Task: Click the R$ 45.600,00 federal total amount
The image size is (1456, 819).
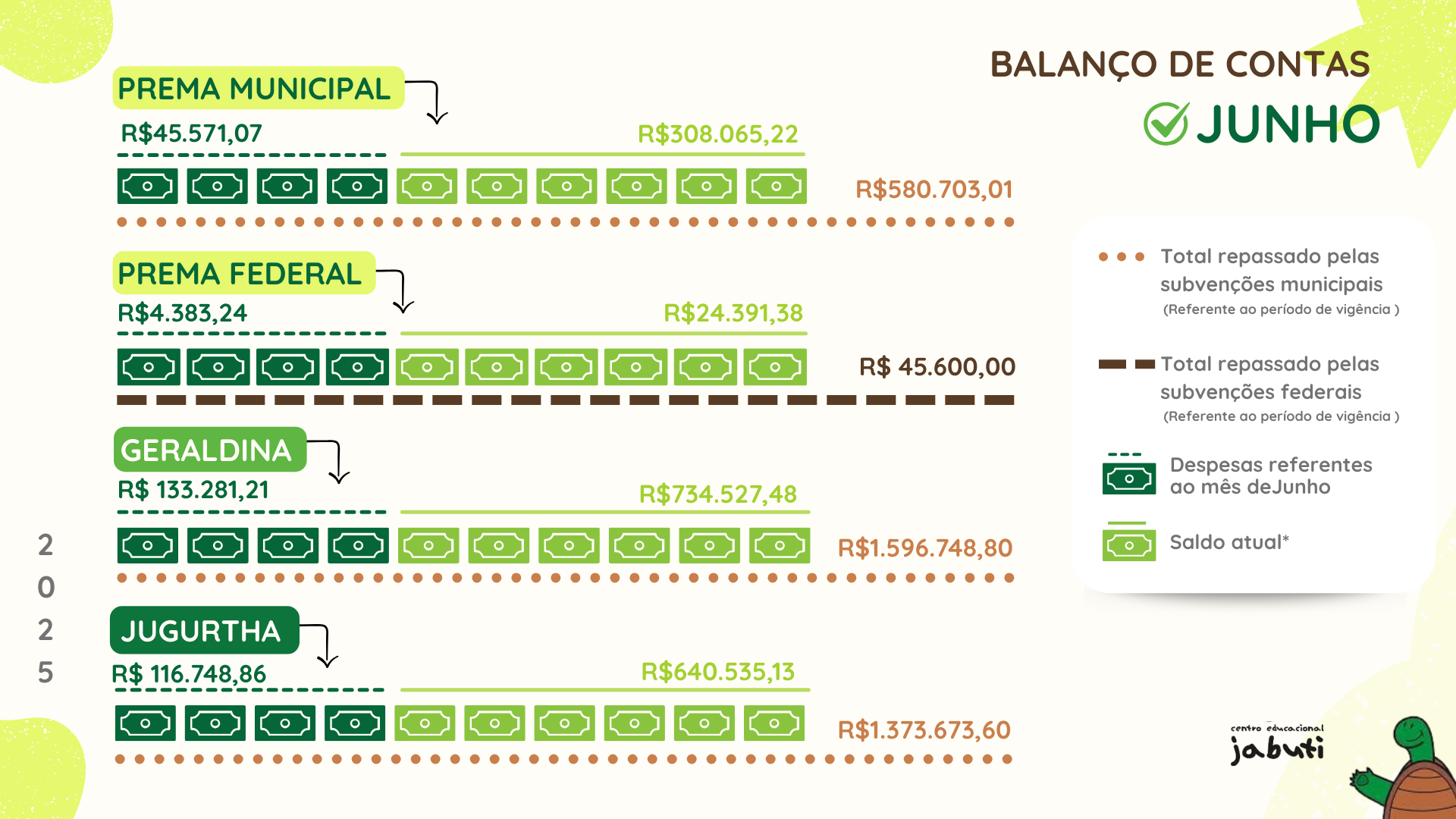Action: click(937, 367)
